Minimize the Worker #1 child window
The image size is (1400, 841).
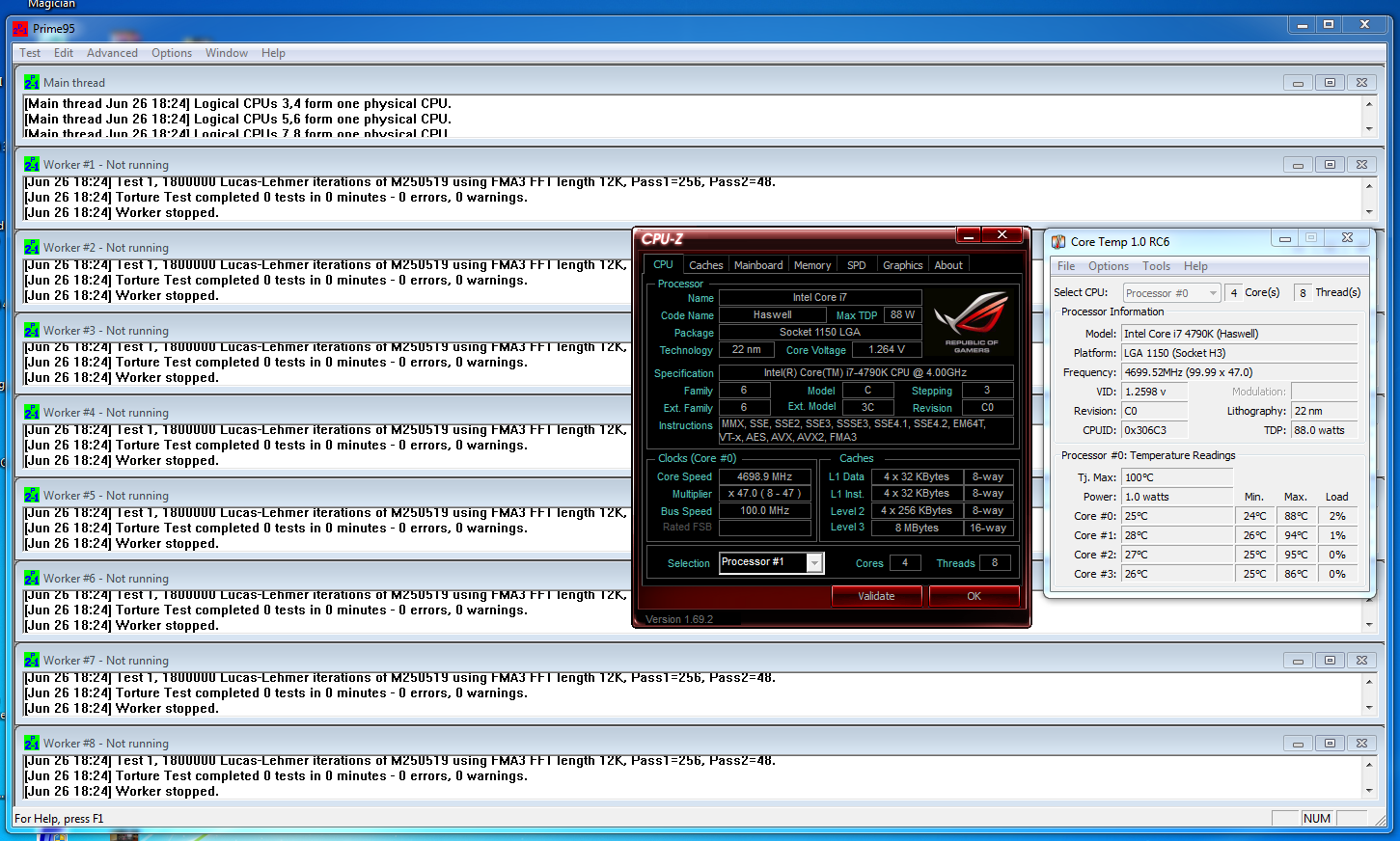point(1298,165)
